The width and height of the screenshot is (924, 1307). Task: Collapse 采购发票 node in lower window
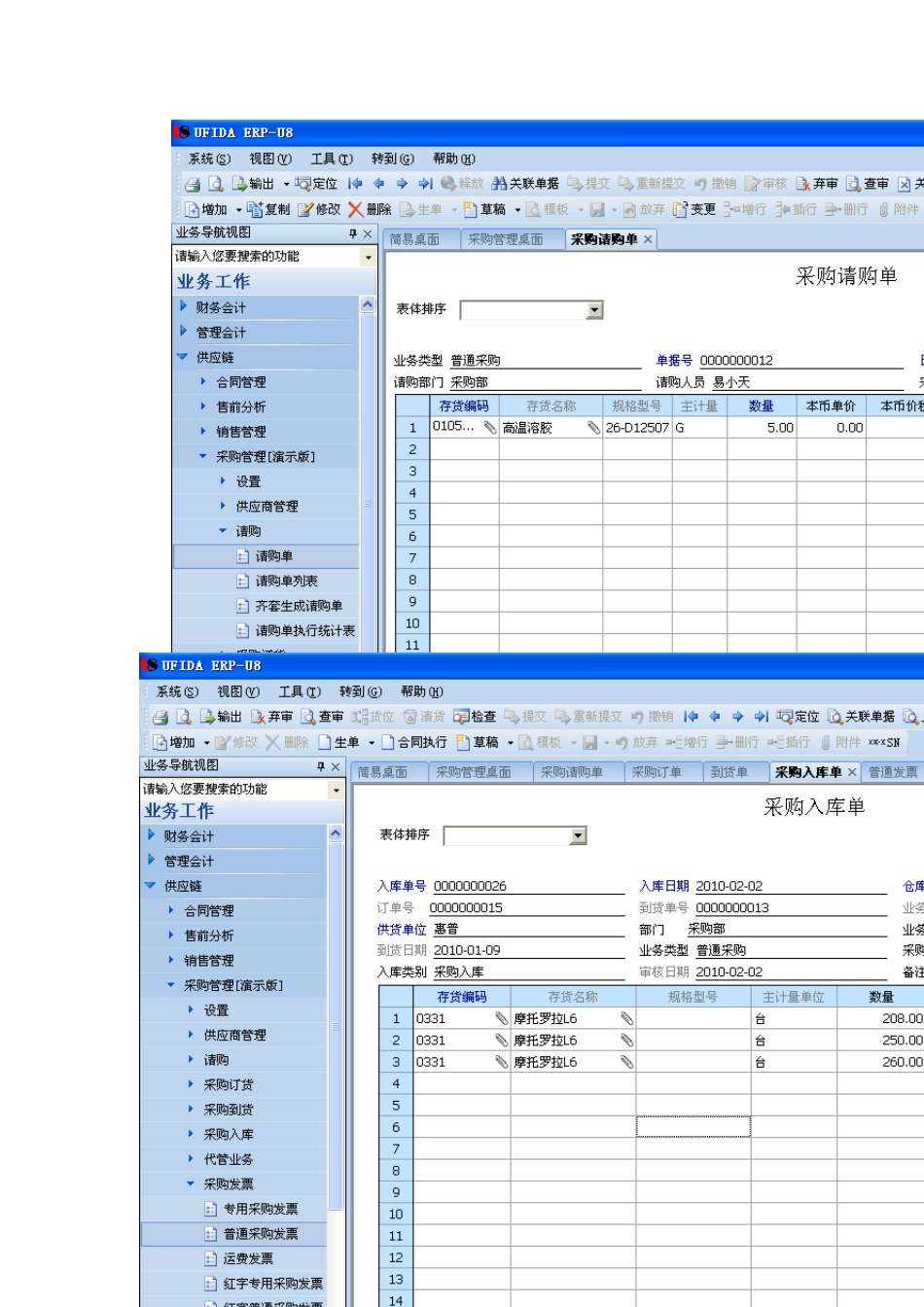pyautogui.click(x=191, y=1183)
